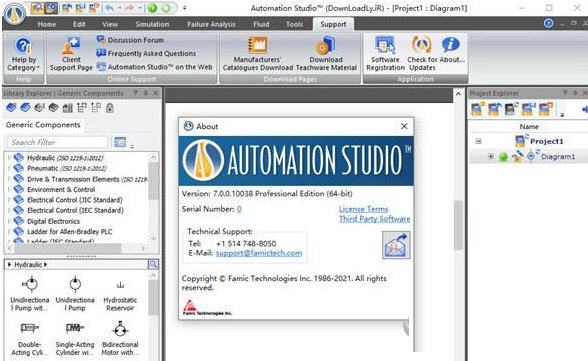Select the Unidirectional Pump with component
This screenshot has height=361, width=588.
click(29, 293)
